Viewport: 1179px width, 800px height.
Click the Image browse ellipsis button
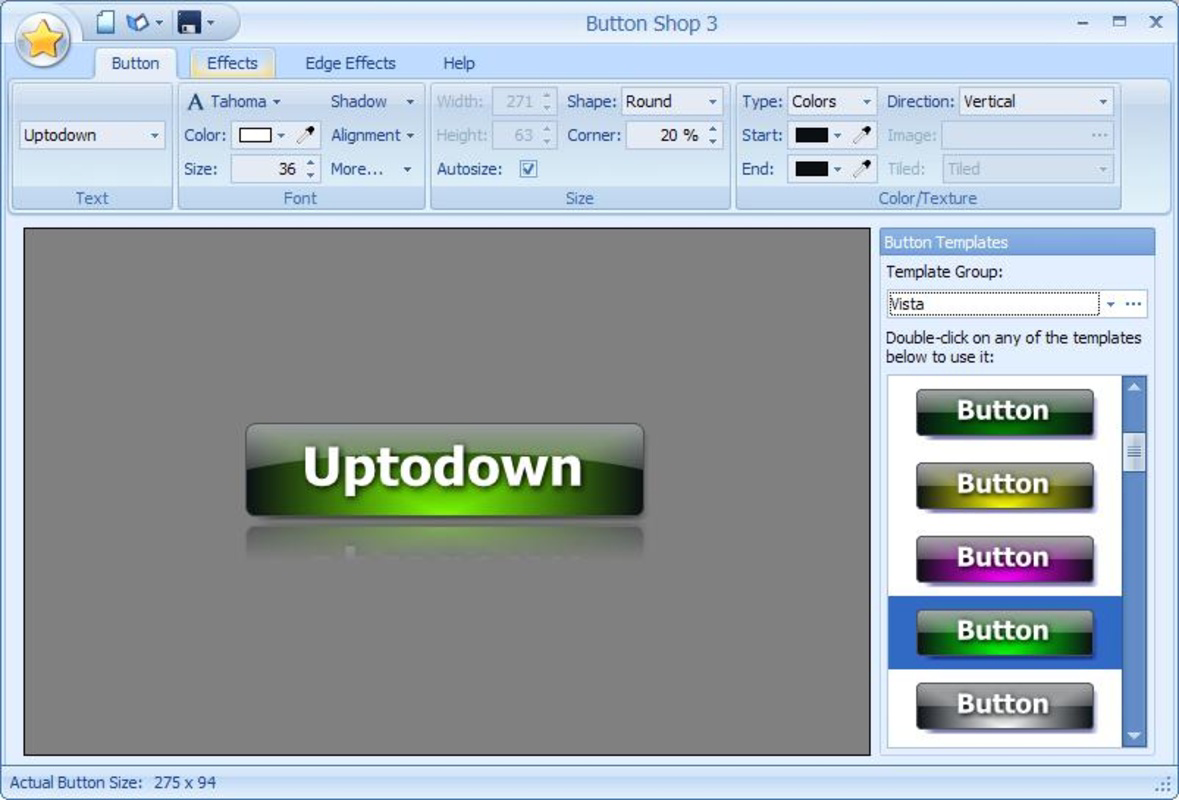(x=1099, y=135)
